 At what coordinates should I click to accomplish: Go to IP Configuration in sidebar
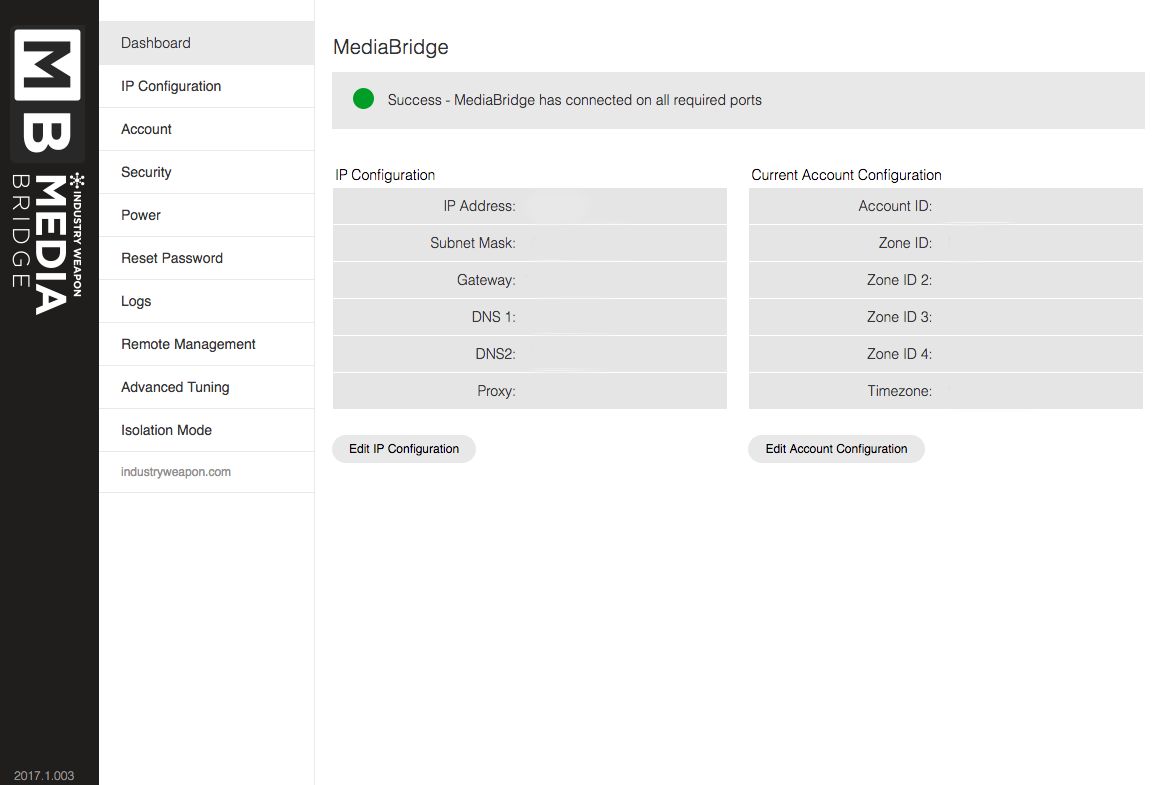(x=207, y=86)
